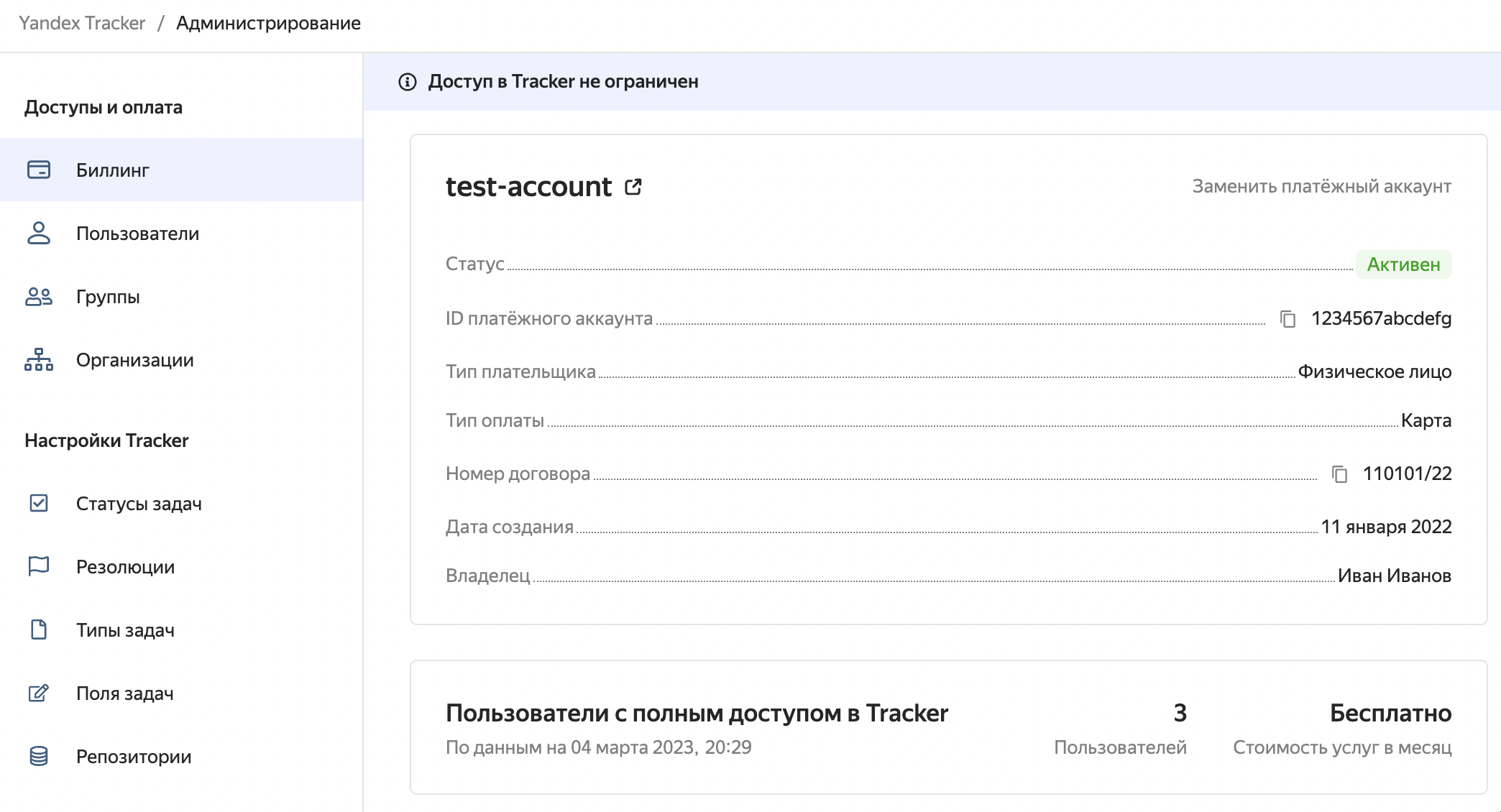Viewport: 1501px width, 812px height.
Task: Click the Группы people icon
Action: tap(39, 296)
